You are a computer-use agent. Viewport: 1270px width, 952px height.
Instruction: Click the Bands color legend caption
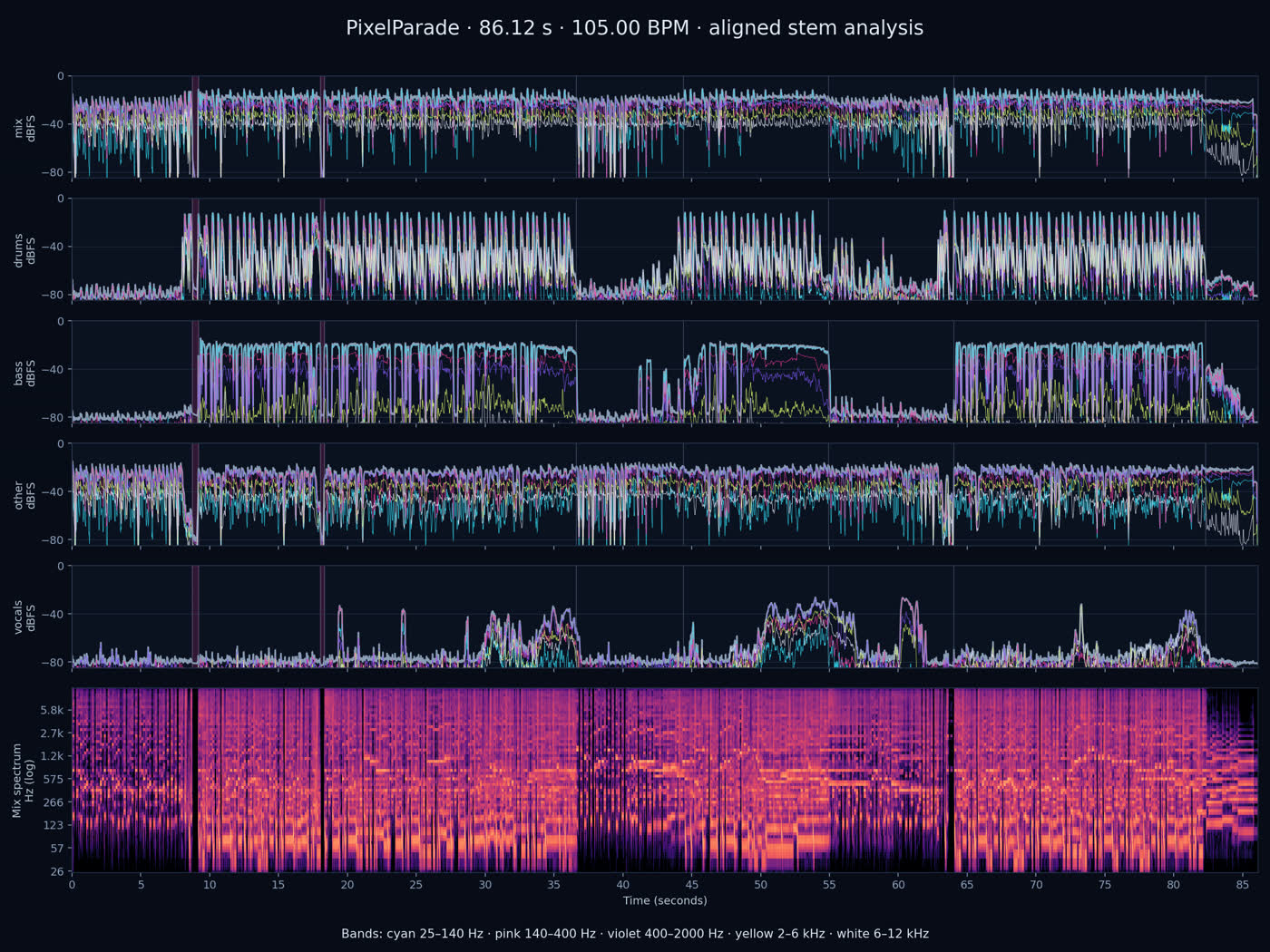click(x=635, y=933)
